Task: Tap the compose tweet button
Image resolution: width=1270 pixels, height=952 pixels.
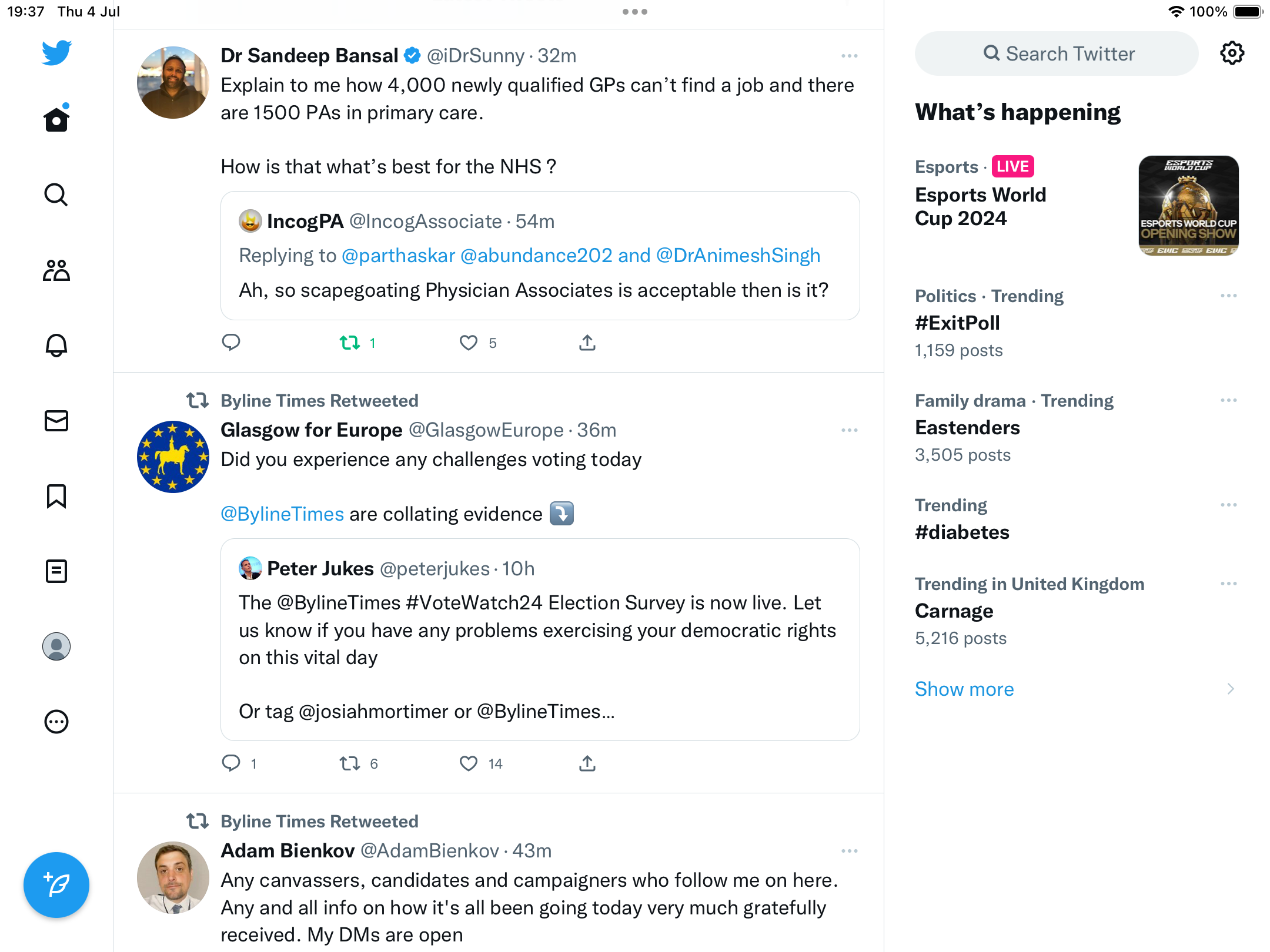Action: (x=56, y=885)
